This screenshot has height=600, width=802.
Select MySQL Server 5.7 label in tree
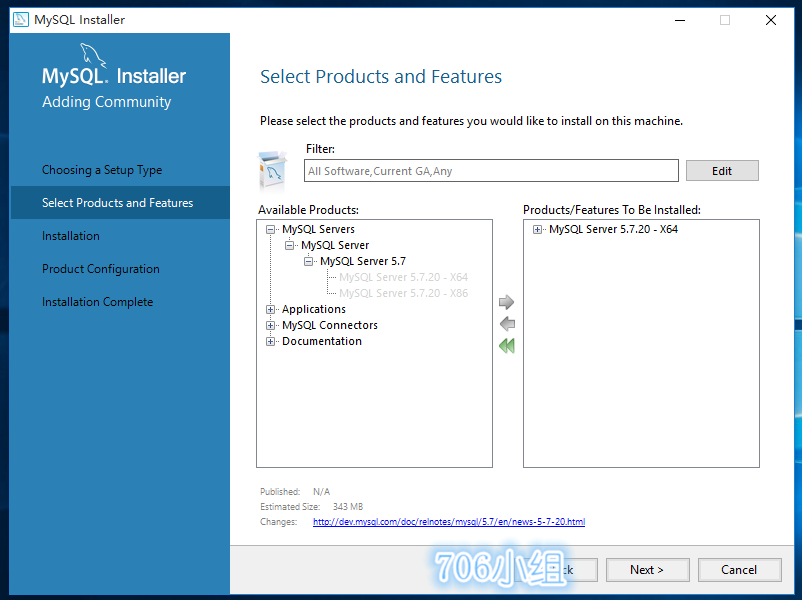coord(363,261)
